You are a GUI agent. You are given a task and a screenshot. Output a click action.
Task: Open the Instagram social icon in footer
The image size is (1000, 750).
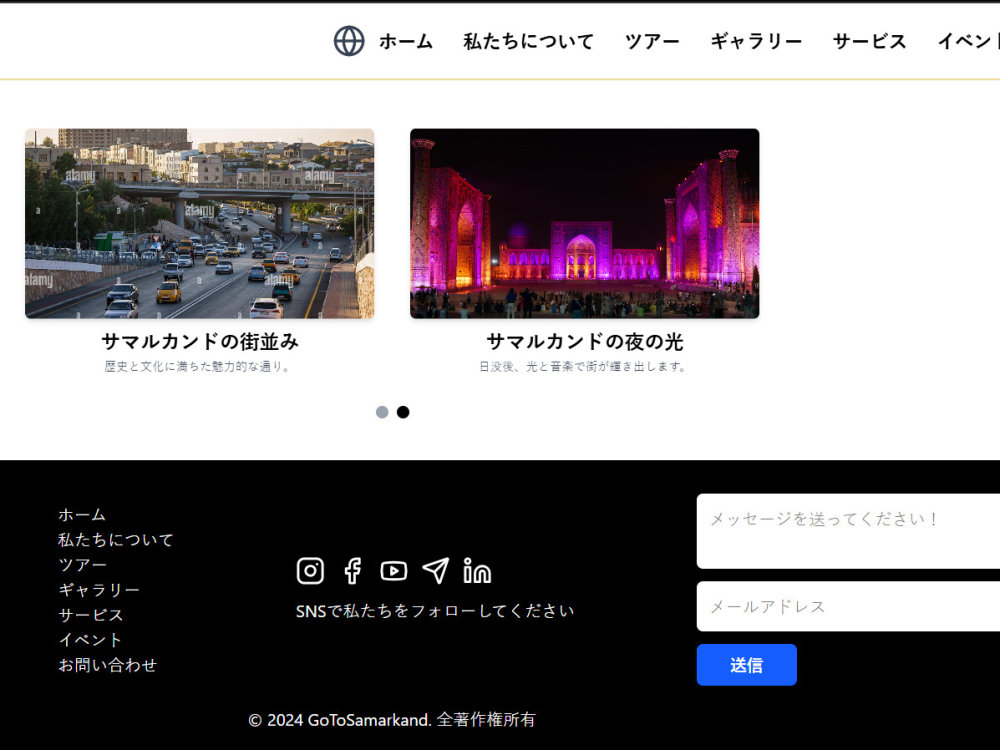point(310,571)
